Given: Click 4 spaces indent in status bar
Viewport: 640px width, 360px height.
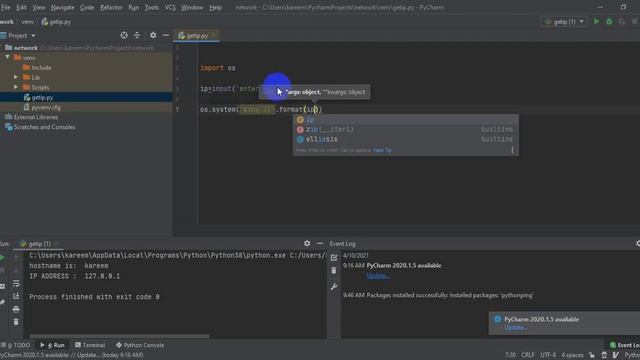Looking at the screenshot, I should pyautogui.click(x=572, y=355).
